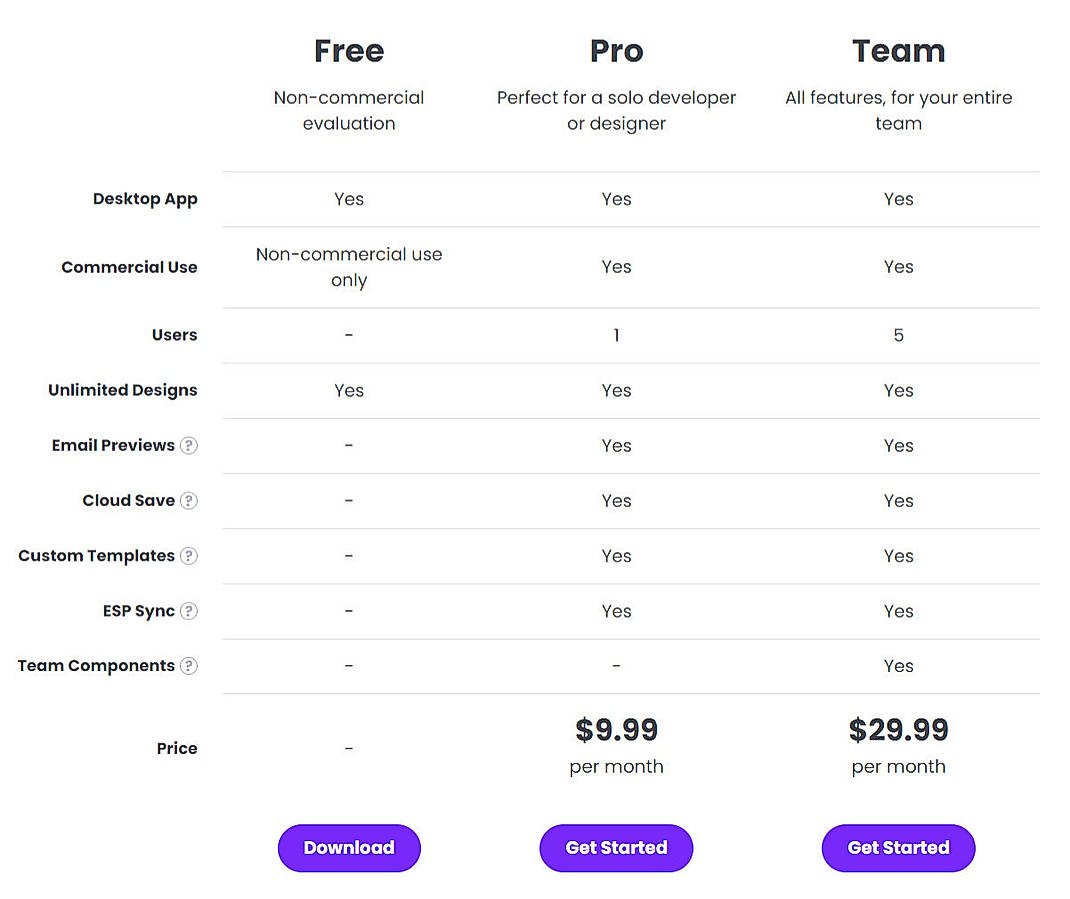This screenshot has height=899, width=1070.
Task: Open the Team Components question mark icon
Action: pyautogui.click(x=189, y=666)
